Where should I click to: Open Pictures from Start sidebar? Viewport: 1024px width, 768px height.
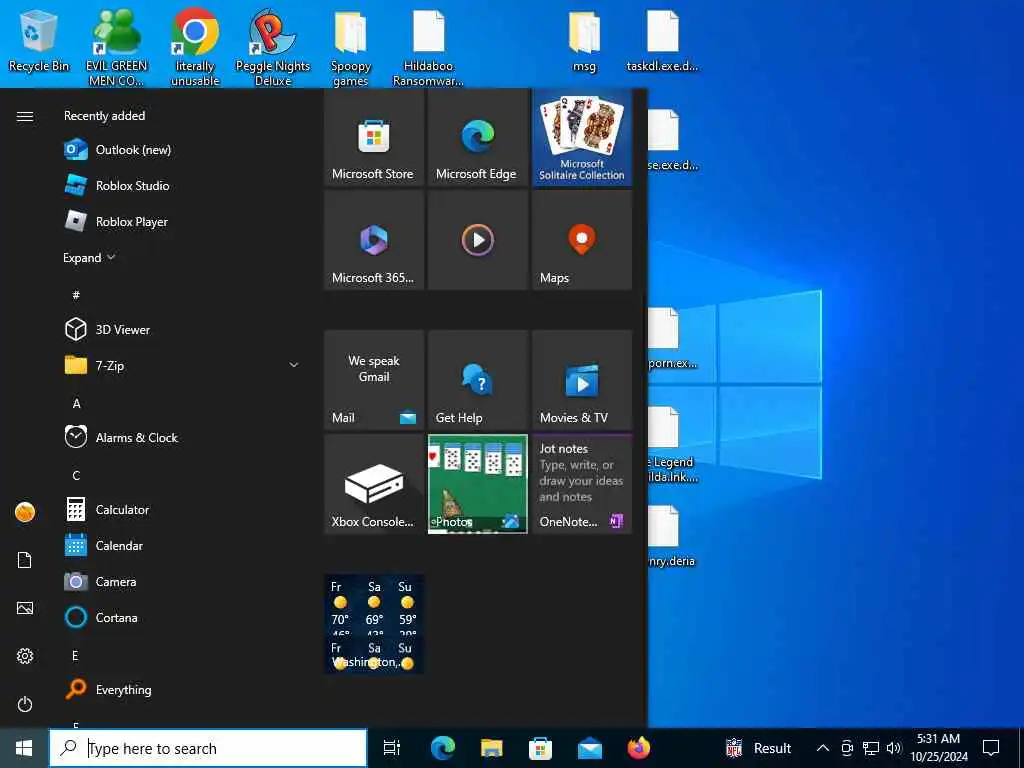pyautogui.click(x=25, y=608)
